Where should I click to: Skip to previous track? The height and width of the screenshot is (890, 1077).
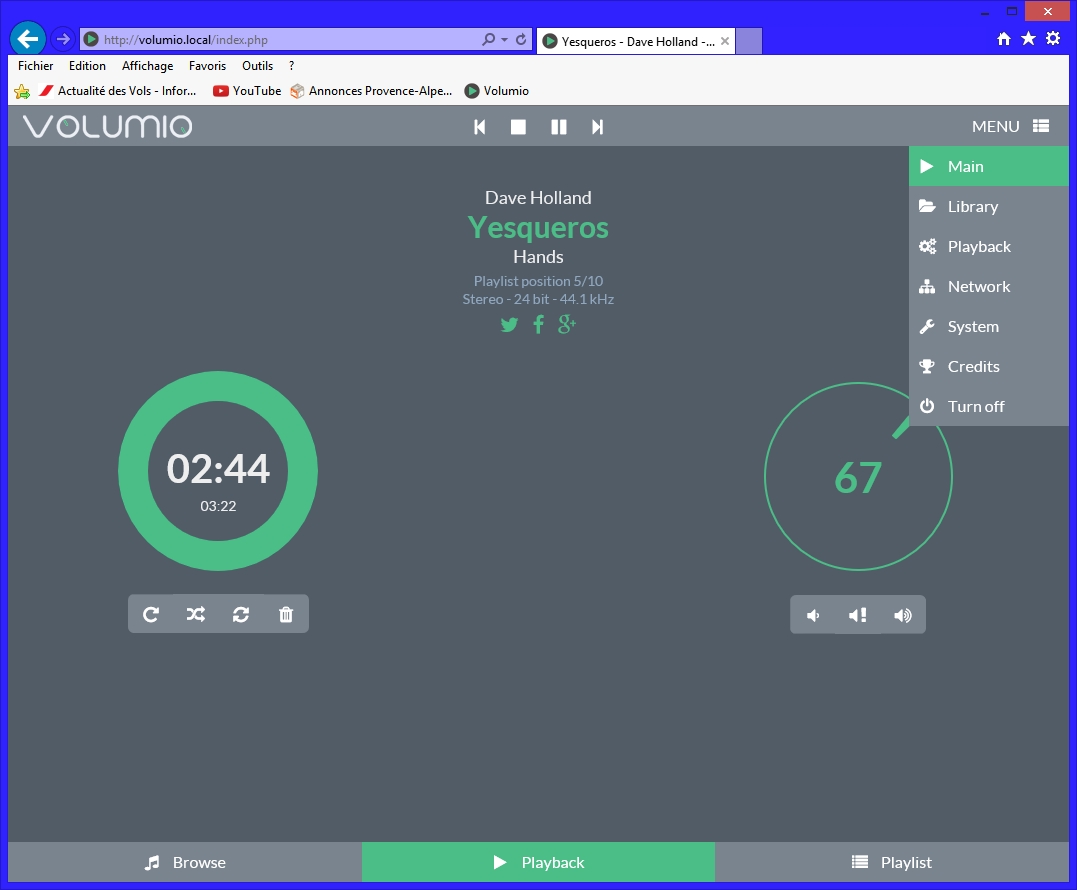[479, 127]
